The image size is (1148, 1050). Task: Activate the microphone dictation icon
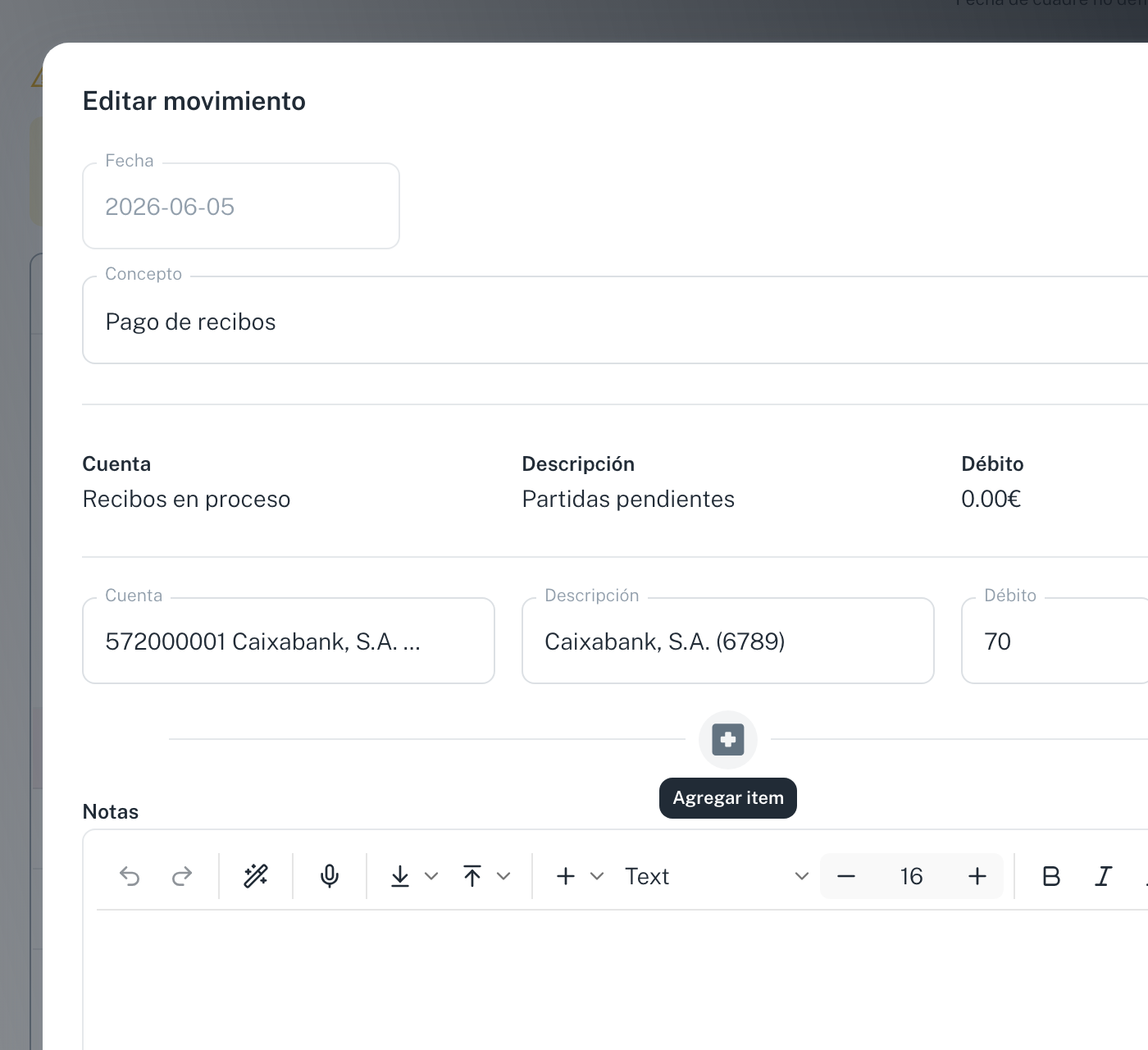click(x=330, y=876)
